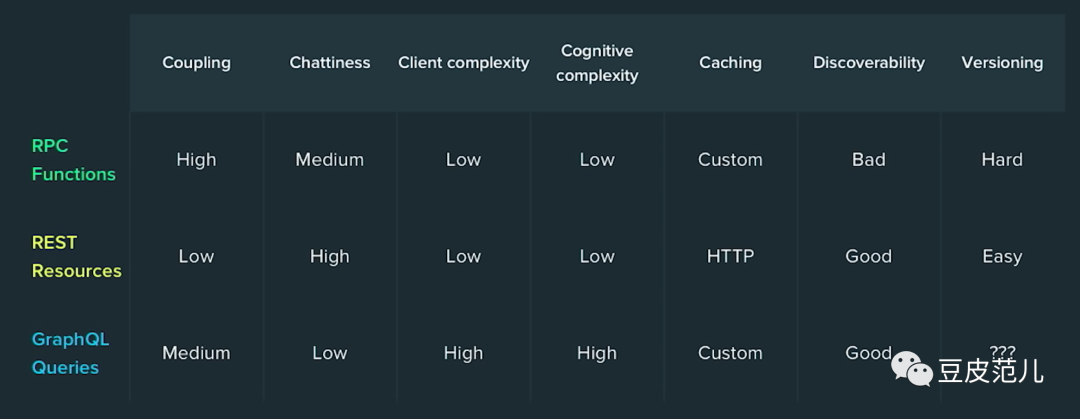
Task: Select the Versioning column header
Action: (1002, 62)
